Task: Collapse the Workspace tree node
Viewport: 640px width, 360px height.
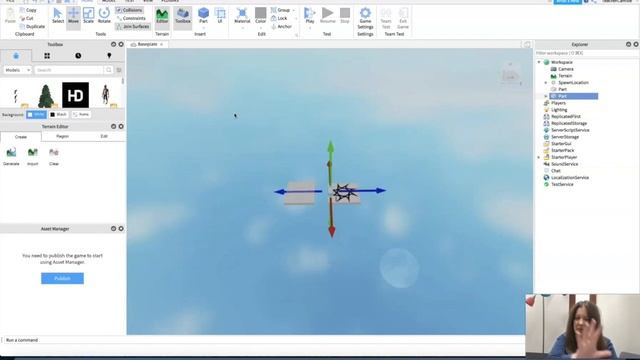Action: tap(539, 62)
